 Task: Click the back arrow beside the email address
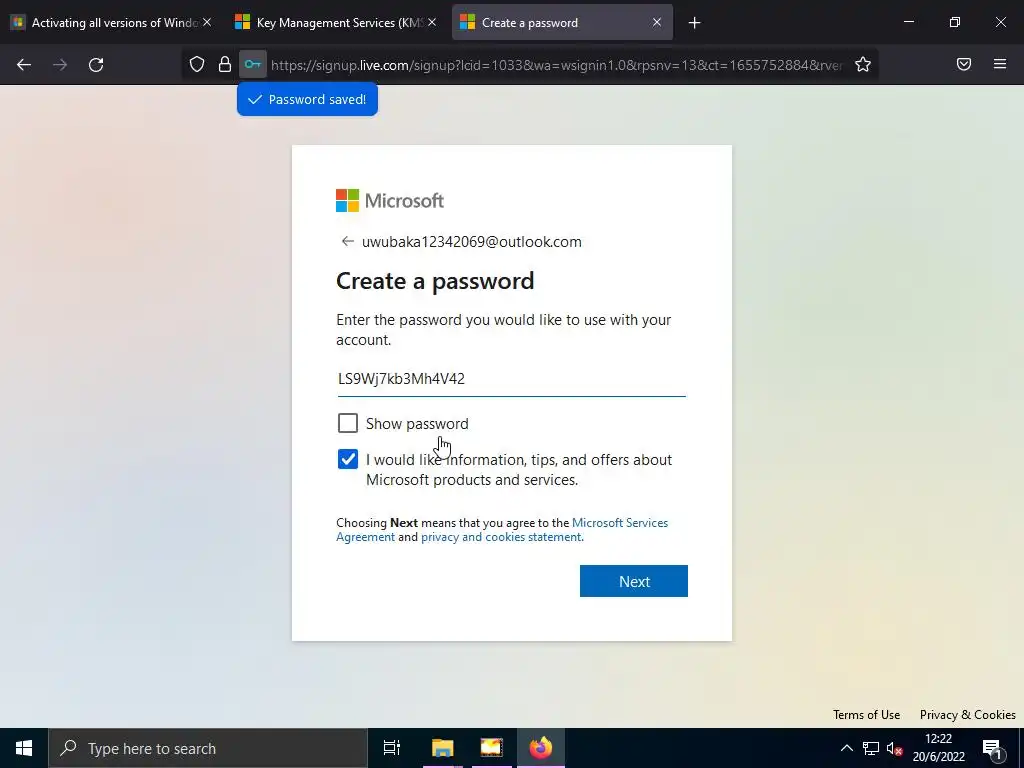coord(347,242)
